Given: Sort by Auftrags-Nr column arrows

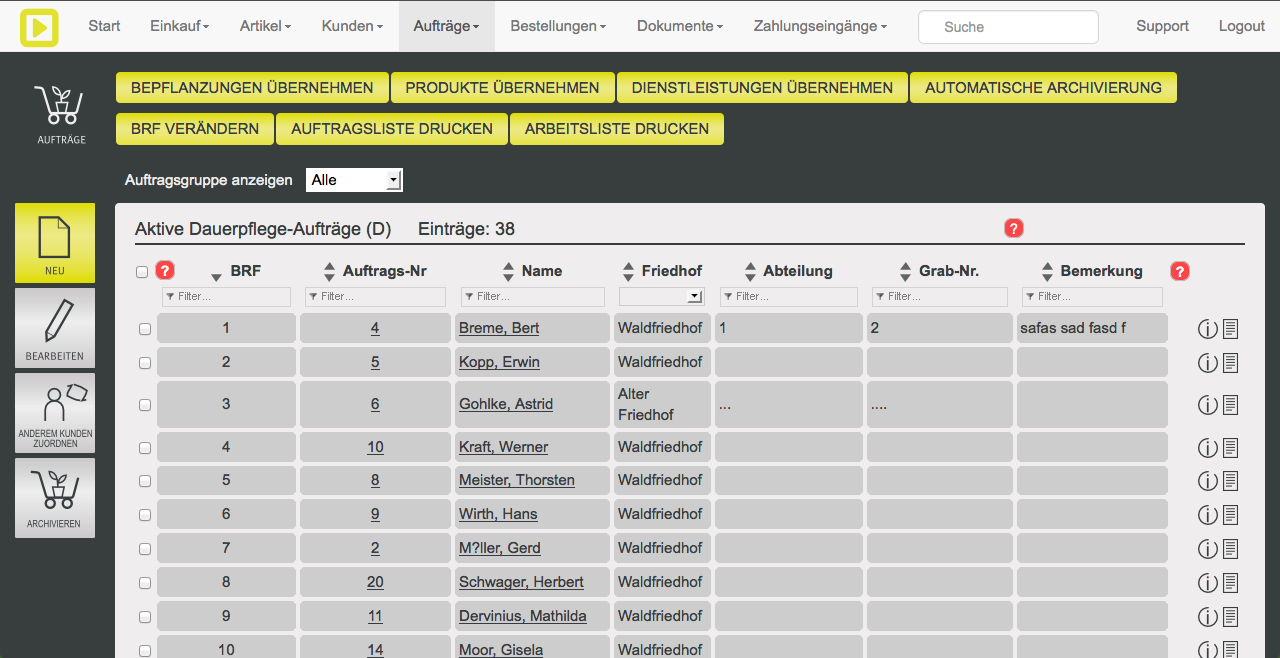Looking at the screenshot, I should point(330,271).
